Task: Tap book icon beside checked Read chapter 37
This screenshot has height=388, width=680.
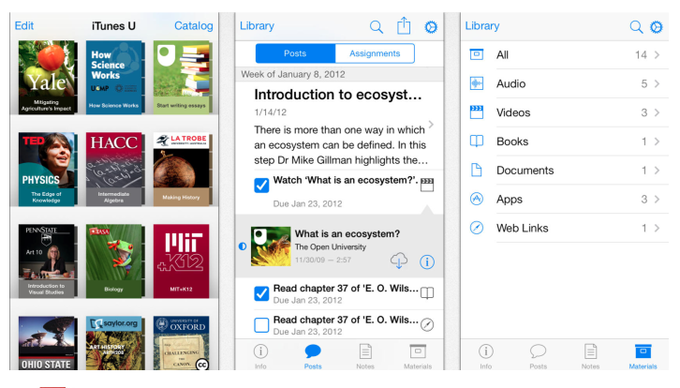Action: tap(427, 293)
